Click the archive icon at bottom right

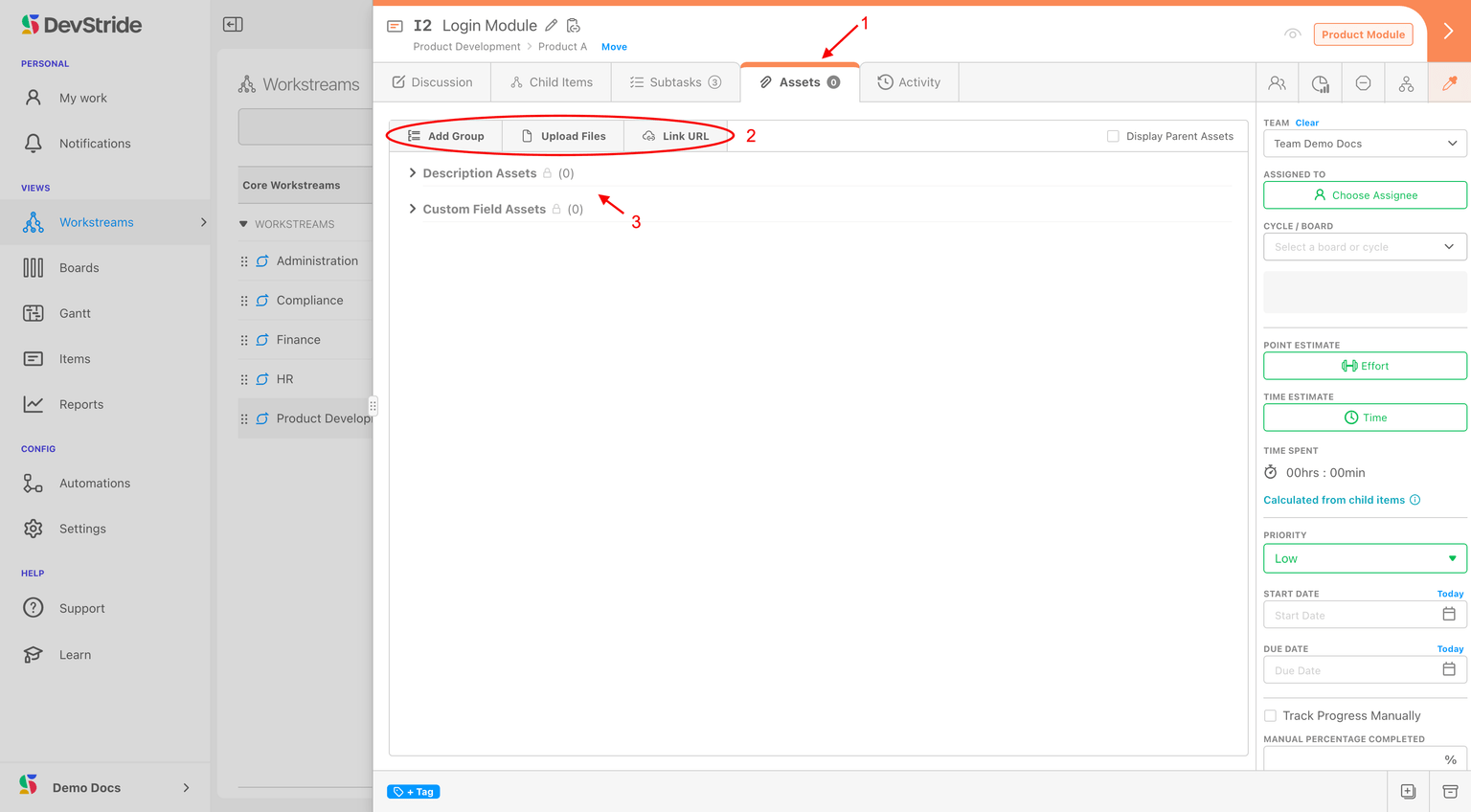coord(1450,791)
